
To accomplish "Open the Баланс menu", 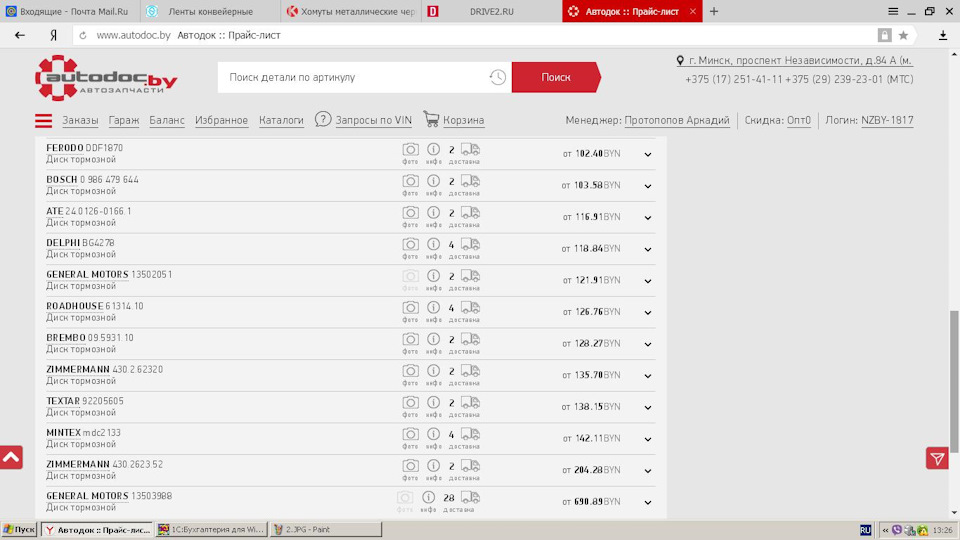I will (x=167, y=120).
